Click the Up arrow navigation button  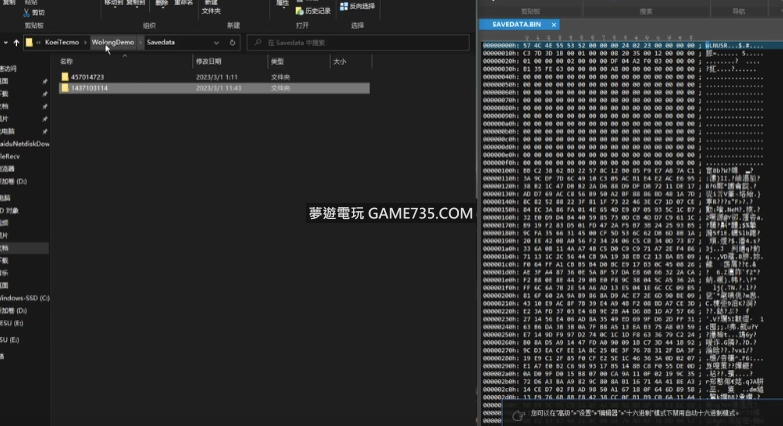coord(16,43)
